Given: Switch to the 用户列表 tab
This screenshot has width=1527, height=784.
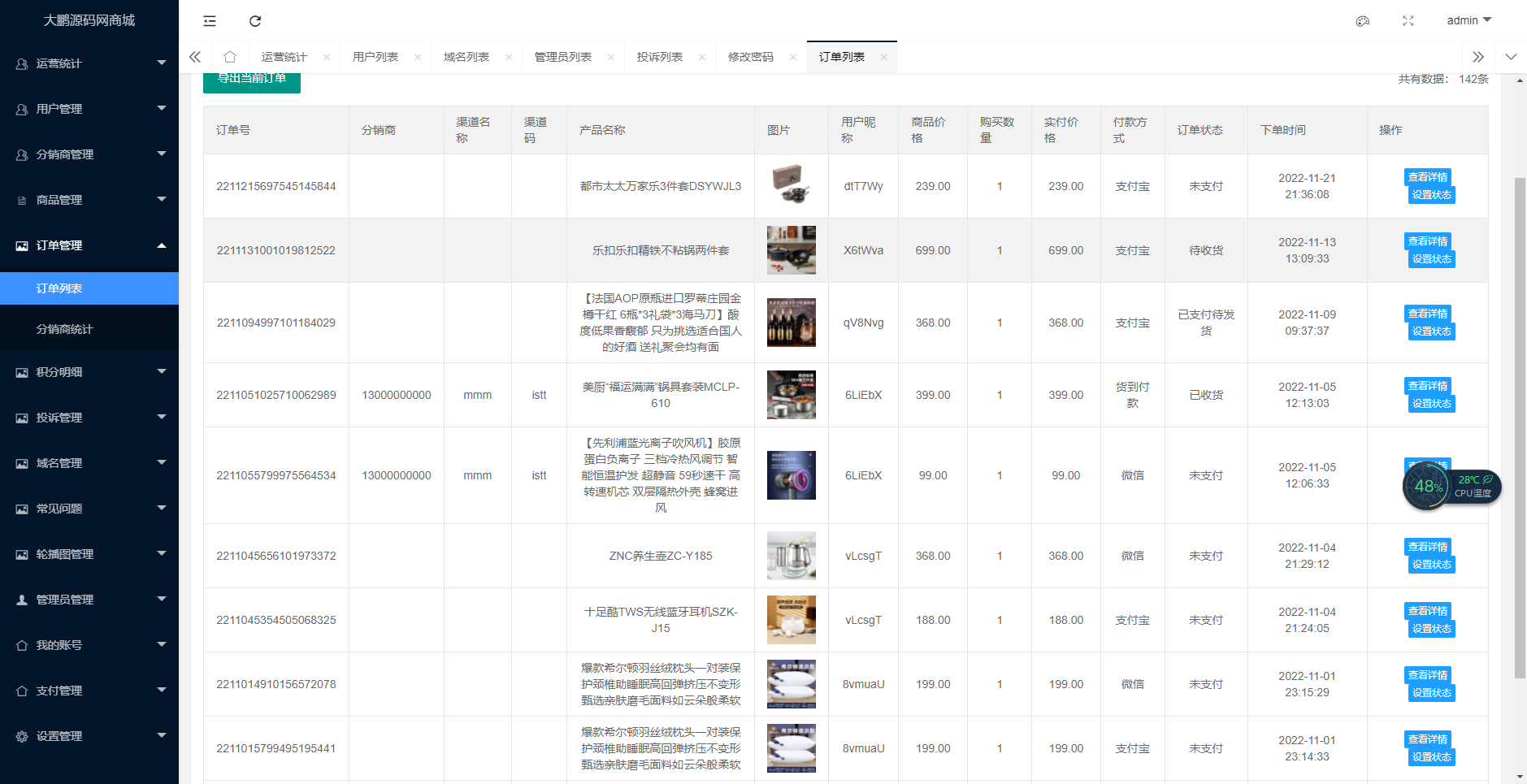Looking at the screenshot, I should 377,56.
